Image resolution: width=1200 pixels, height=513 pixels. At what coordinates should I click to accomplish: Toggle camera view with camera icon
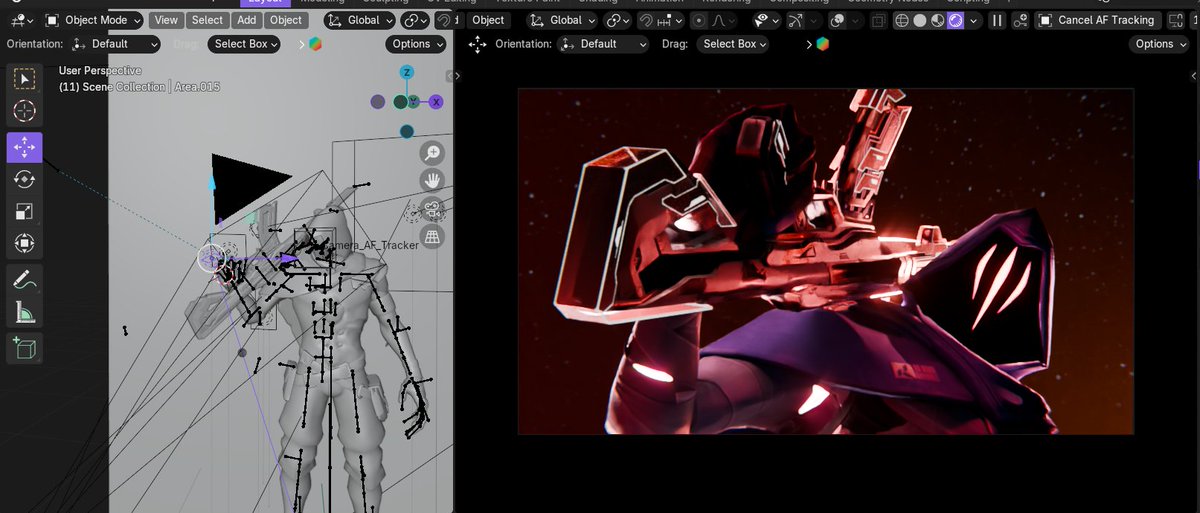coord(433,209)
